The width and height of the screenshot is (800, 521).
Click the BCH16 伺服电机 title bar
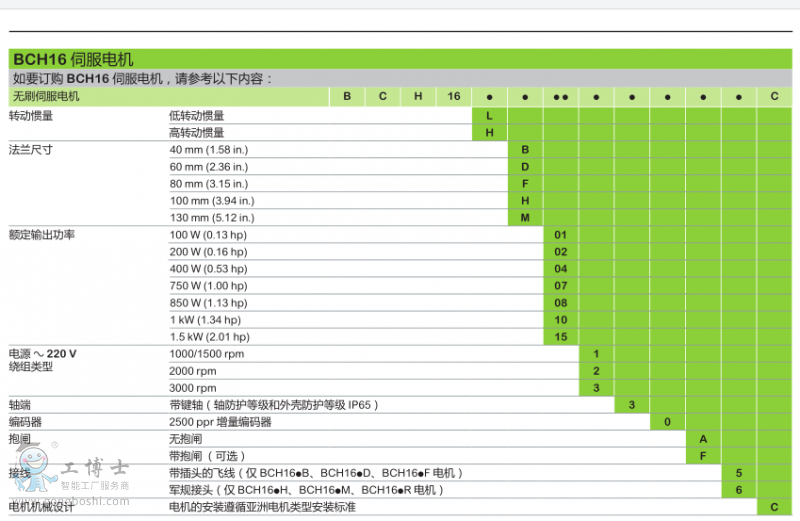tap(73, 60)
